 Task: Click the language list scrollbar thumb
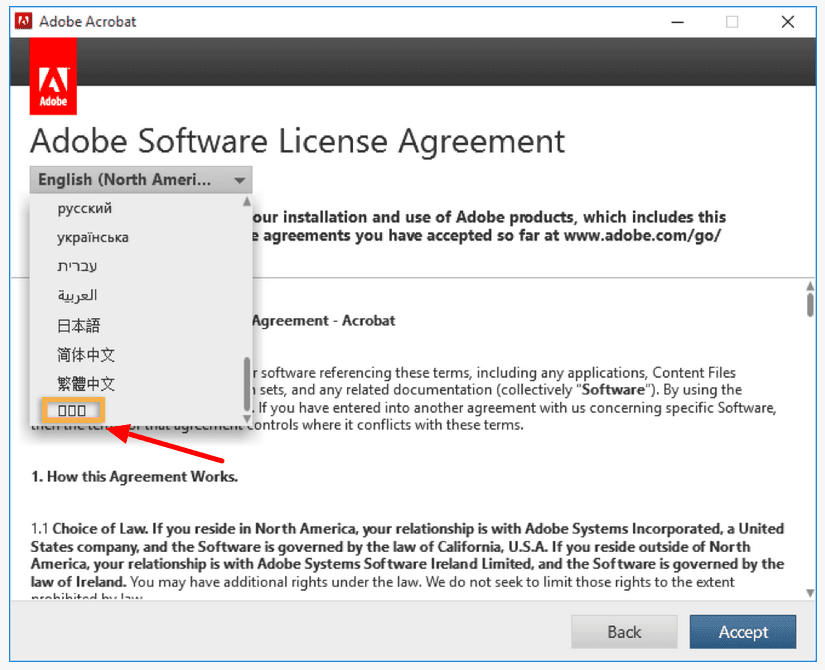247,383
